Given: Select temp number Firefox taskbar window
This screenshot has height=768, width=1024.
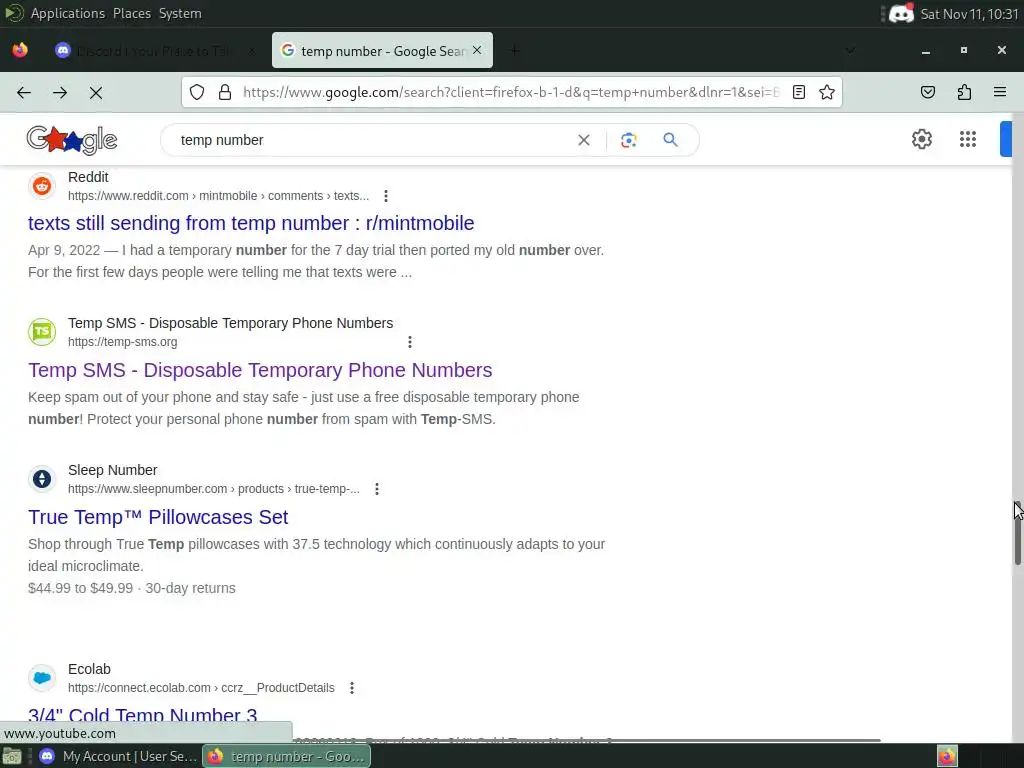Looking at the screenshot, I should [x=287, y=756].
